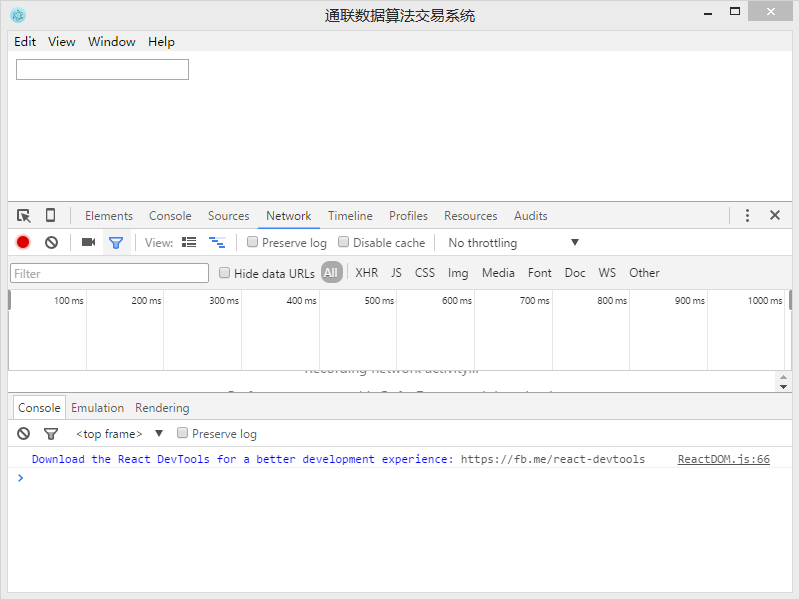The width and height of the screenshot is (800, 600).
Task: Activate the inspect element picker icon
Action: (x=23, y=216)
